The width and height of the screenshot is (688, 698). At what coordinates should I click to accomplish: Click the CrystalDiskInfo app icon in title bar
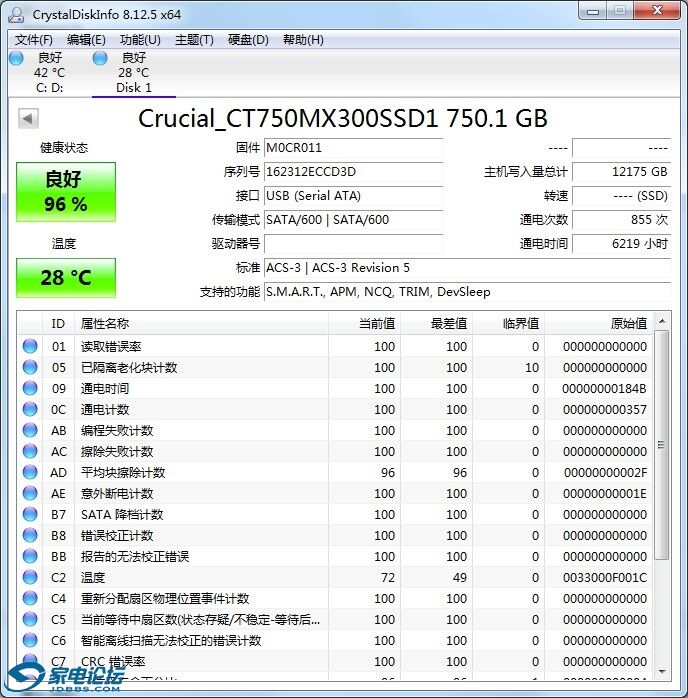click(16, 14)
